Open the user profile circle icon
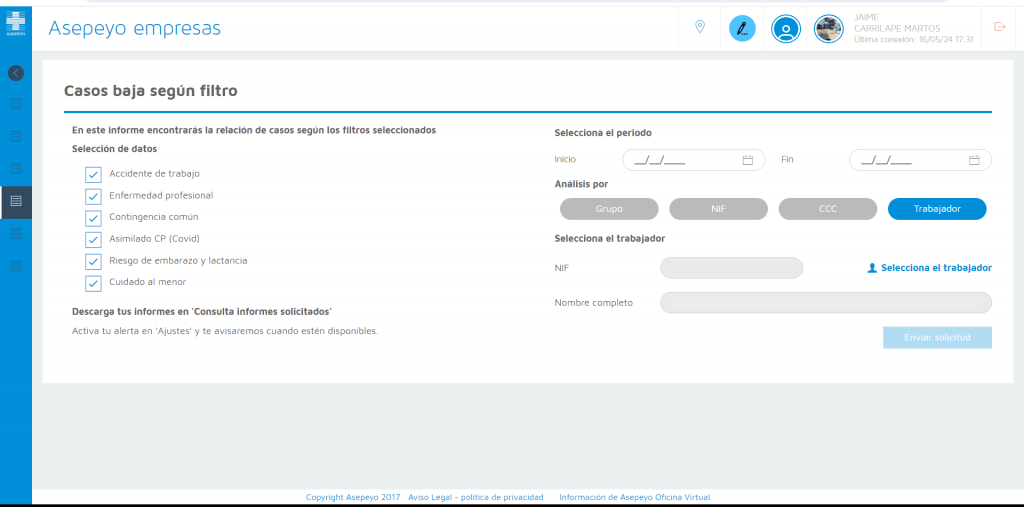Screen dimensions: 1024x507 (x=786, y=28)
